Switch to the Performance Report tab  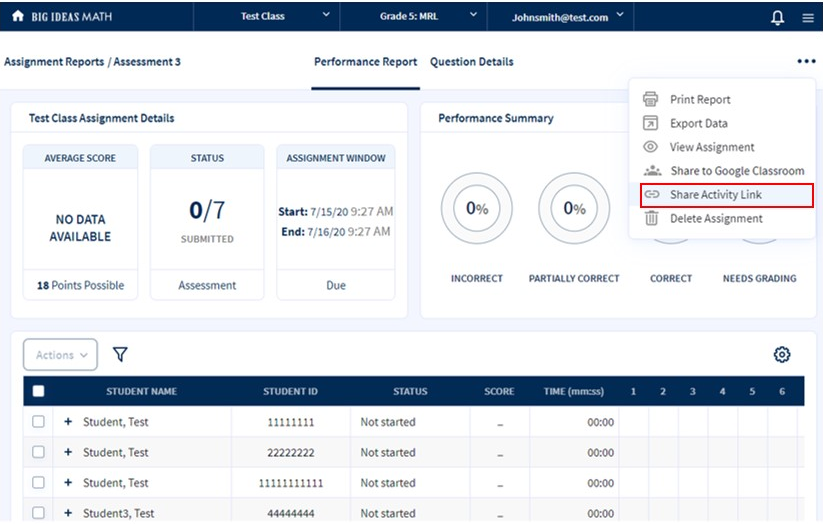(x=365, y=62)
